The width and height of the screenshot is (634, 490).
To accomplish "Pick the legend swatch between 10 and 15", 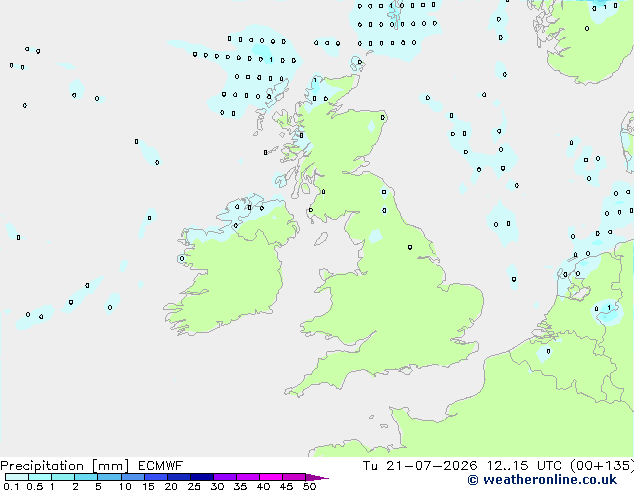I will pos(133,477).
